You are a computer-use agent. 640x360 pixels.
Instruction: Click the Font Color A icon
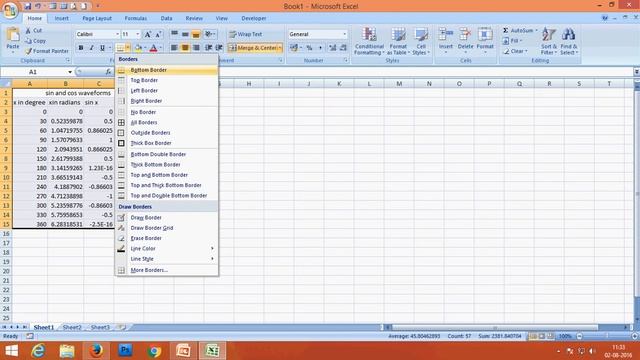153,48
